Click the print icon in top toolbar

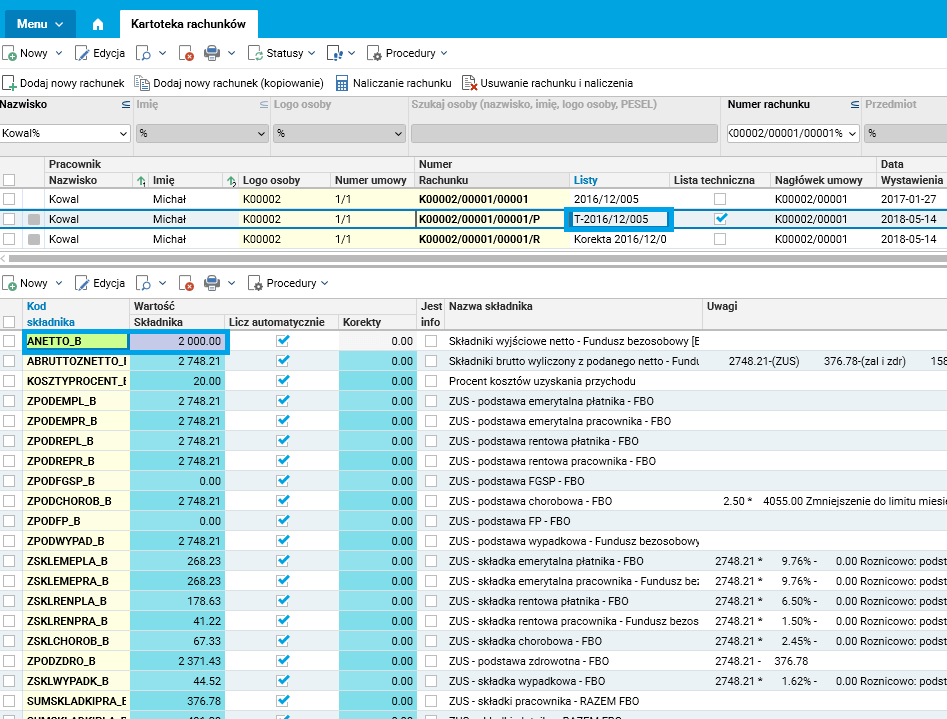pyautogui.click(x=212, y=53)
